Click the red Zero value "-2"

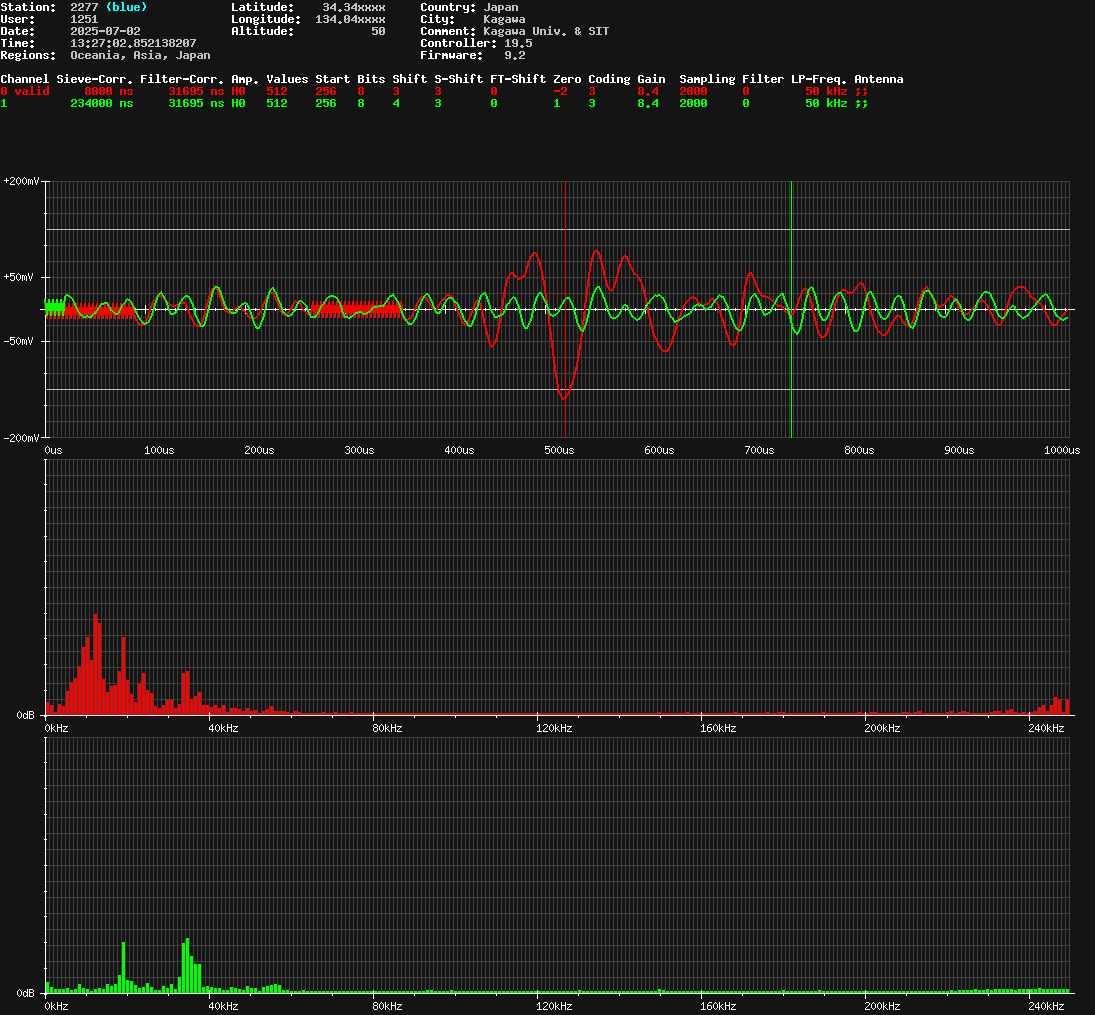pos(560,91)
